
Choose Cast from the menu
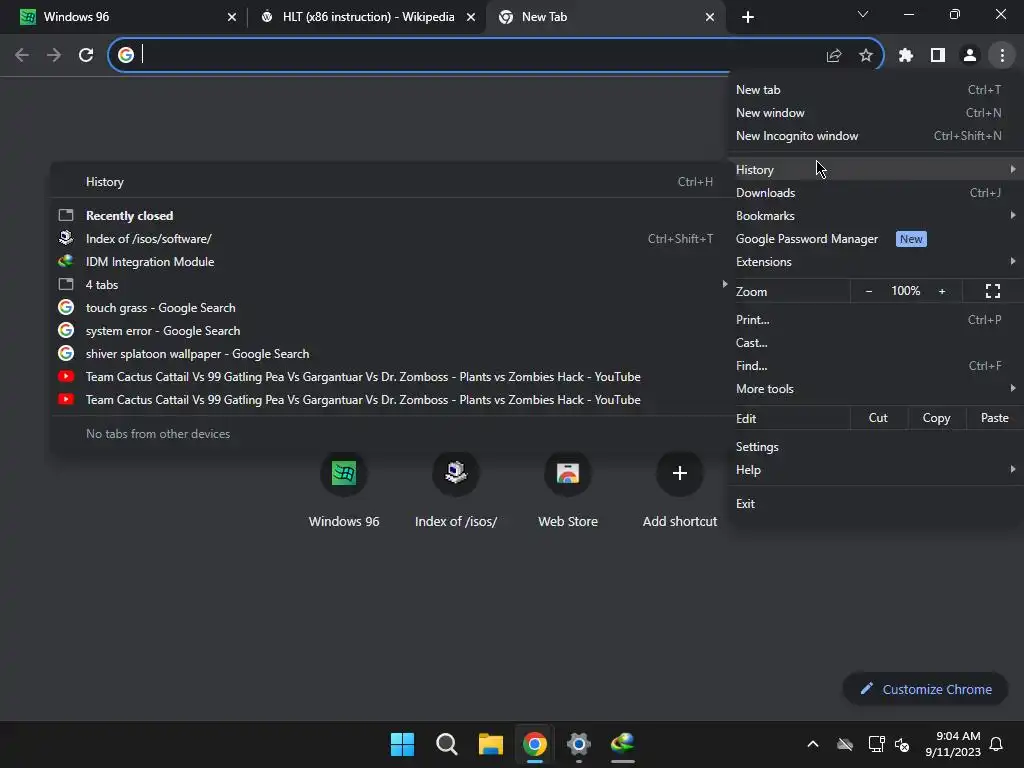click(875, 343)
